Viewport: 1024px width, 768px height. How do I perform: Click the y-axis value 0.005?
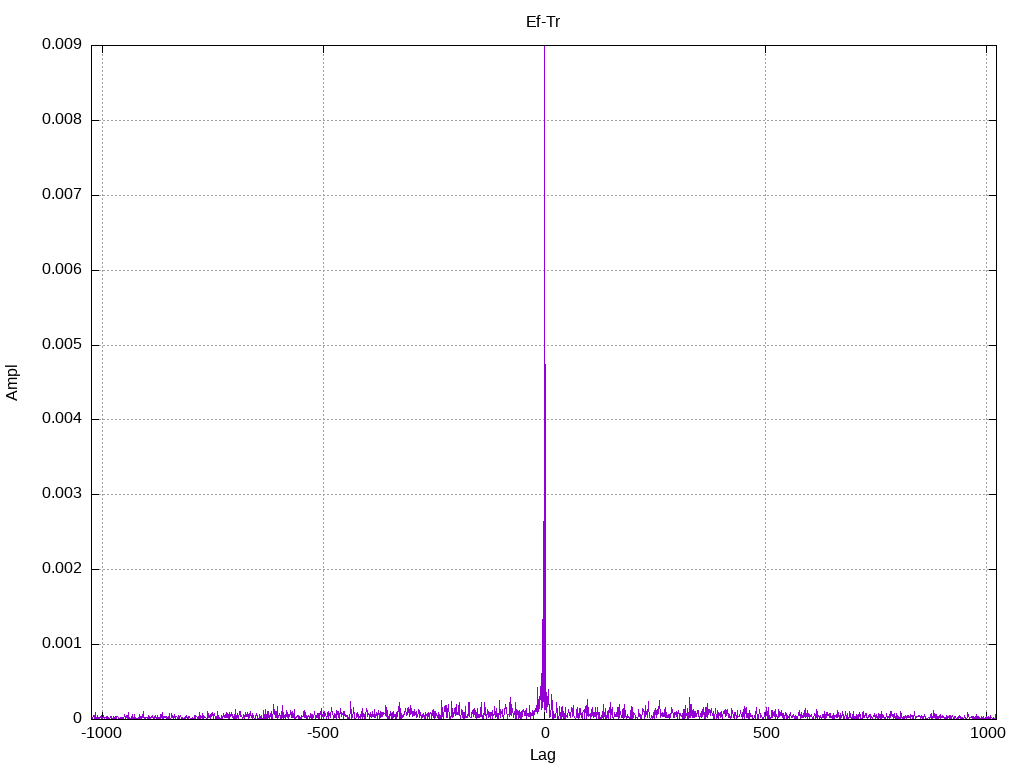pyautogui.click(x=62, y=344)
